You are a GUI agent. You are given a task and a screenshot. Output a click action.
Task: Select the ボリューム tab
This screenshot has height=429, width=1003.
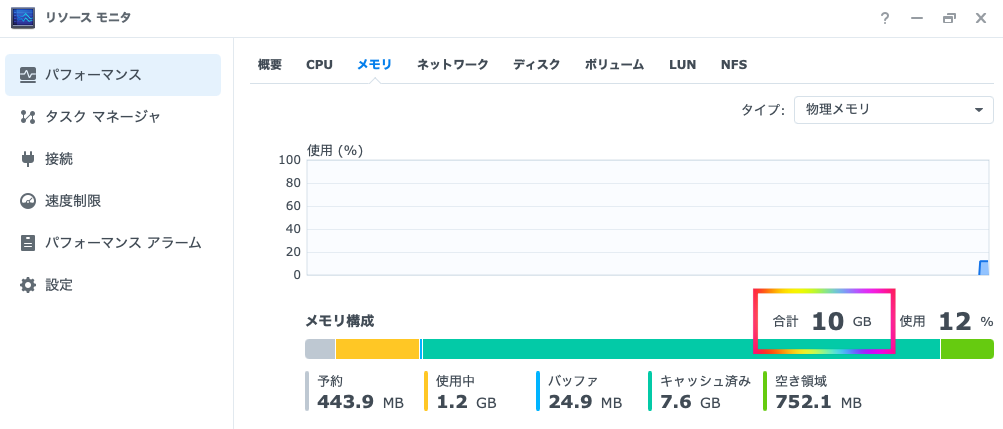pos(615,65)
